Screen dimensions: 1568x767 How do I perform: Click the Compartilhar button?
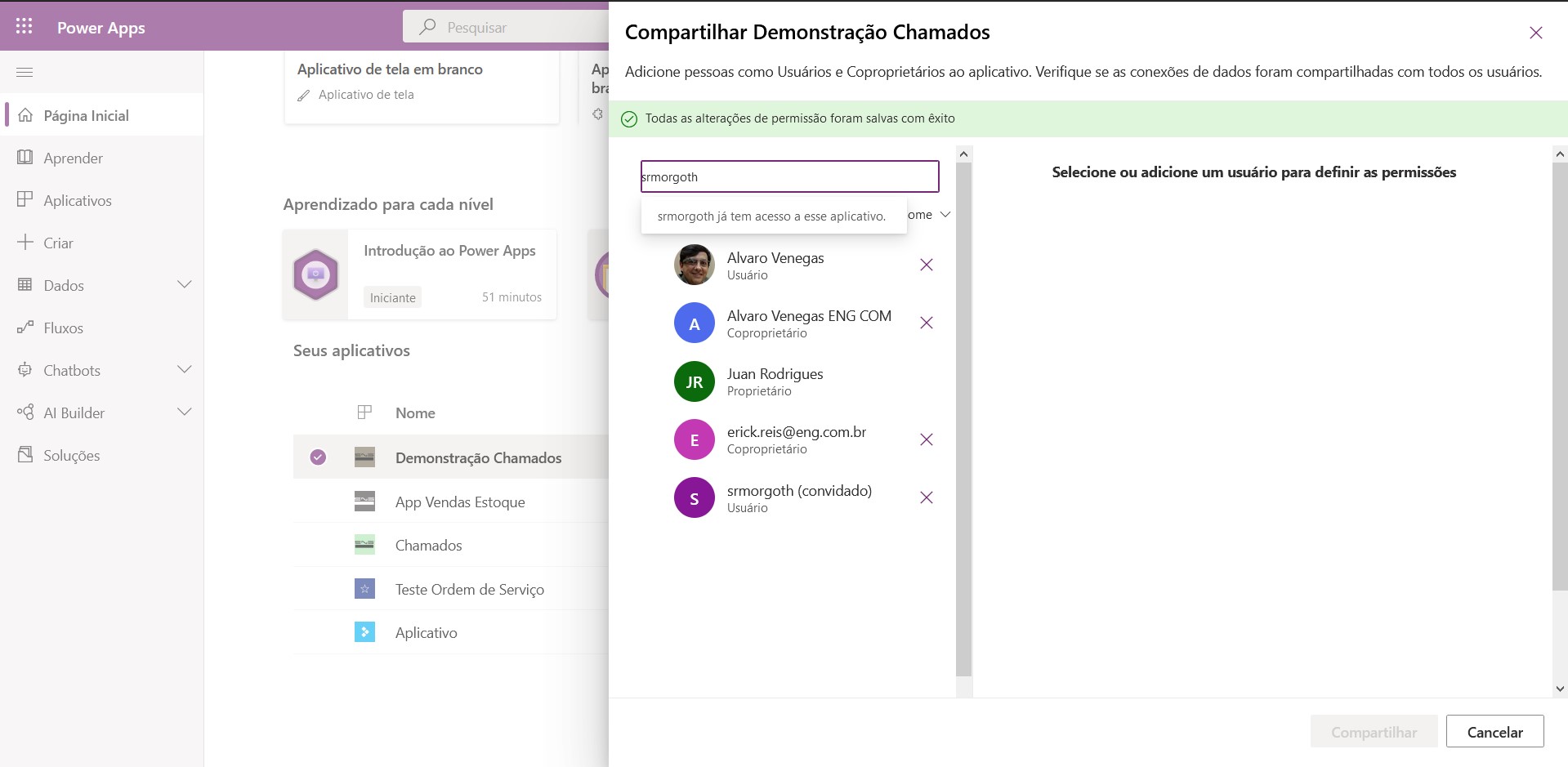point(1374,732)
